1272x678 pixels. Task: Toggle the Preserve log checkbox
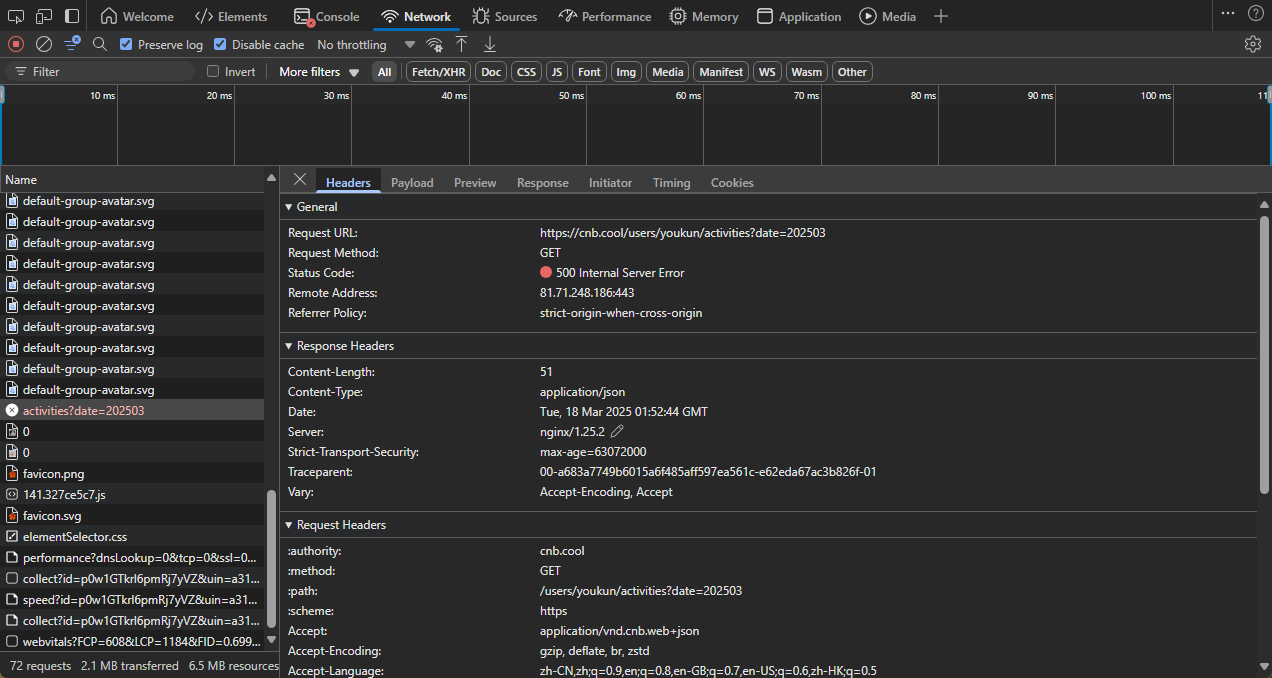click(126, 44)
